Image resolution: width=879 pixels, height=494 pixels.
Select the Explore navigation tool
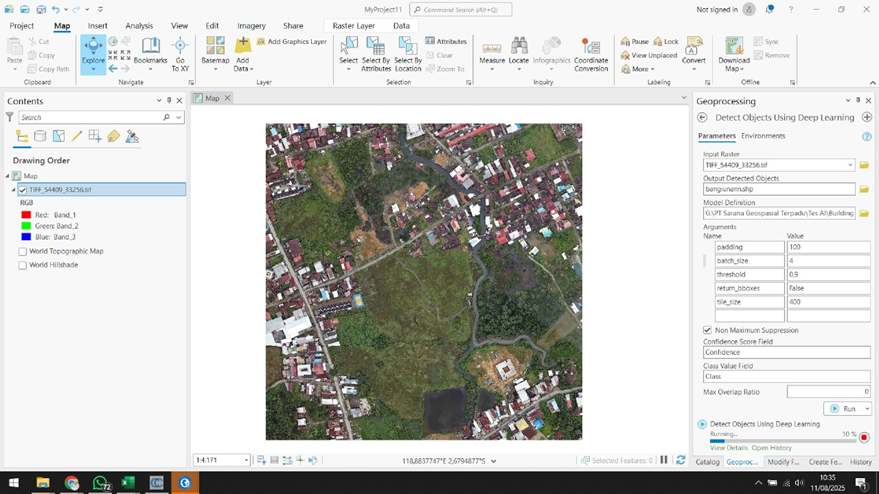pyautogui.click(x=93, y=54)
